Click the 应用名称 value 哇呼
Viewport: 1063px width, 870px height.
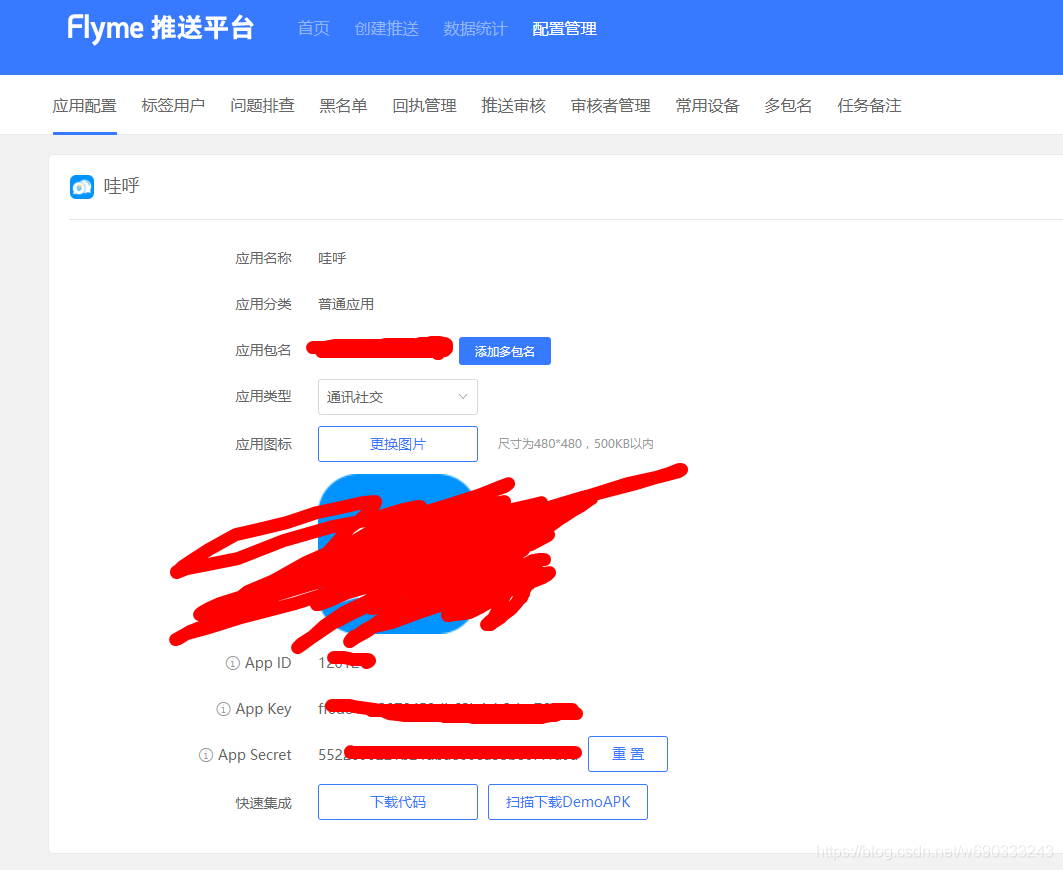332,258
